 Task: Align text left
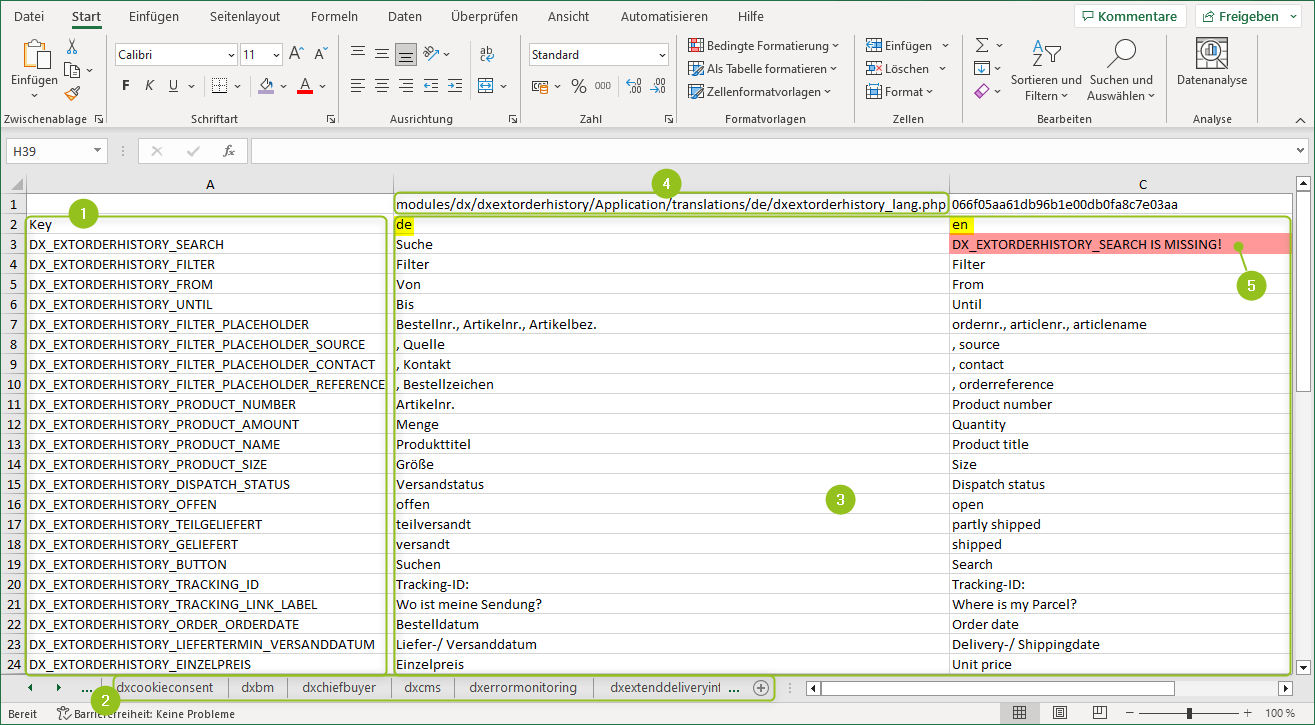click(357, 86)
